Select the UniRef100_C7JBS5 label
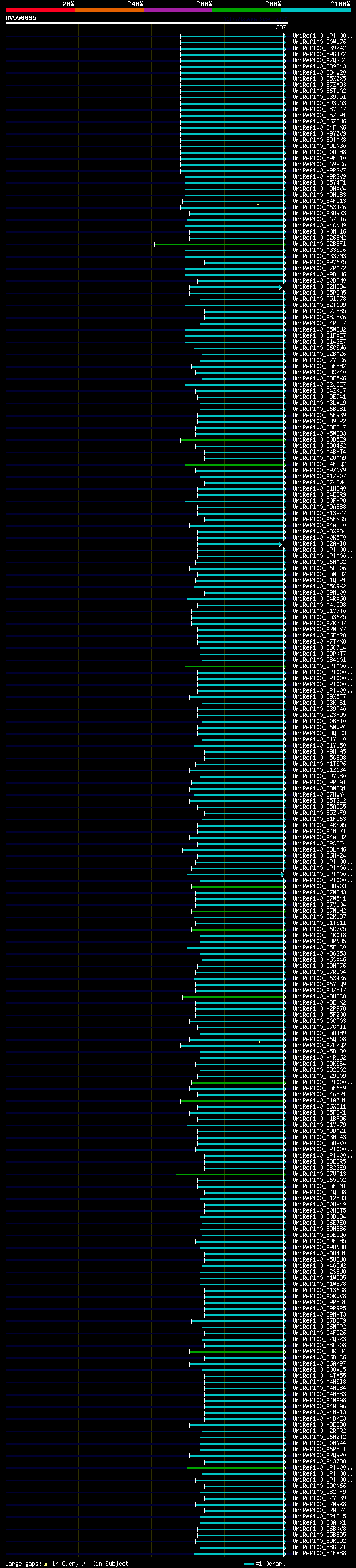Image resolution: width=356 pixels, height=1568 pixels. (x=319, y=311)
